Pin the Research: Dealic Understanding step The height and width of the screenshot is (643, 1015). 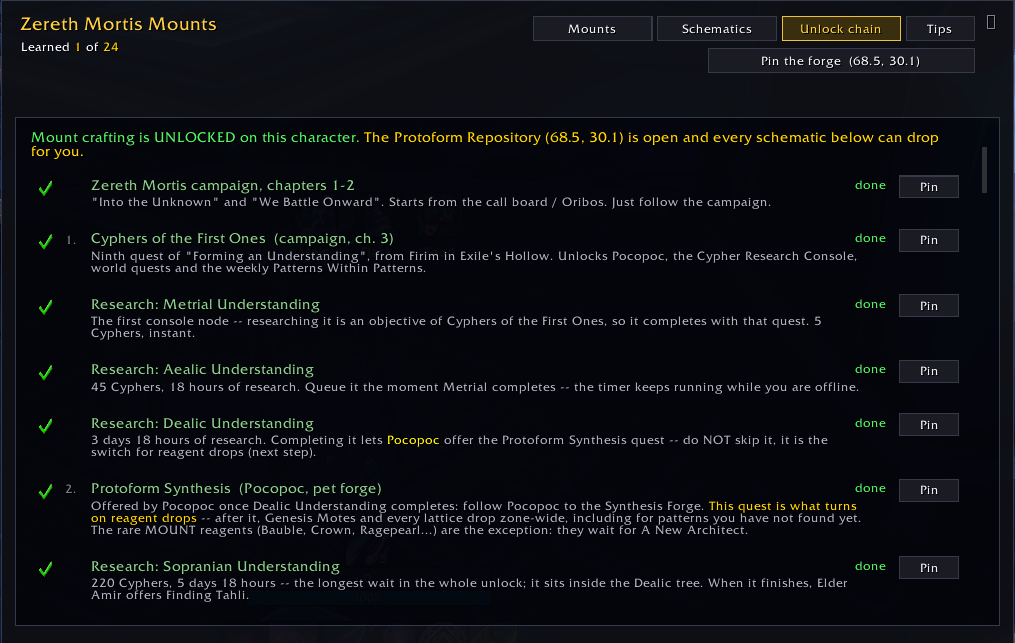(x=929, y=425)
